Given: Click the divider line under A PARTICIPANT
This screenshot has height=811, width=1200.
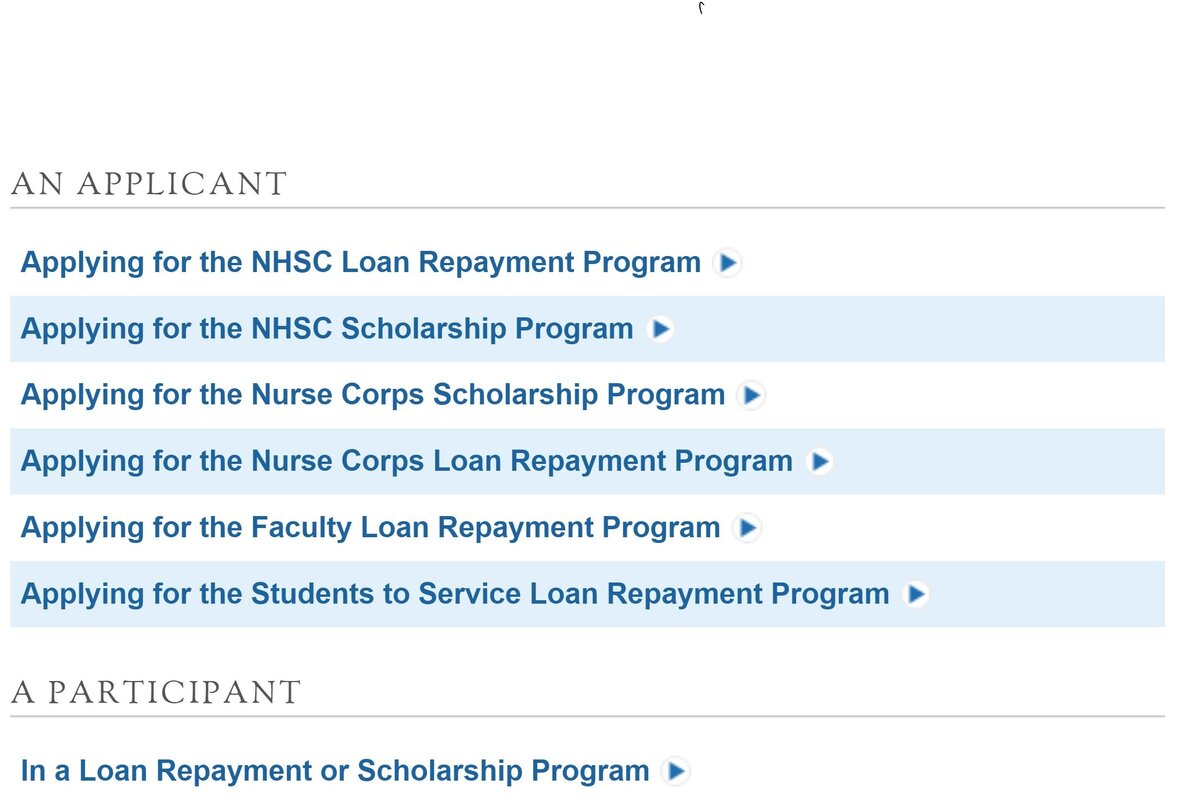Looking at the screenshot, I should (588, 716).
